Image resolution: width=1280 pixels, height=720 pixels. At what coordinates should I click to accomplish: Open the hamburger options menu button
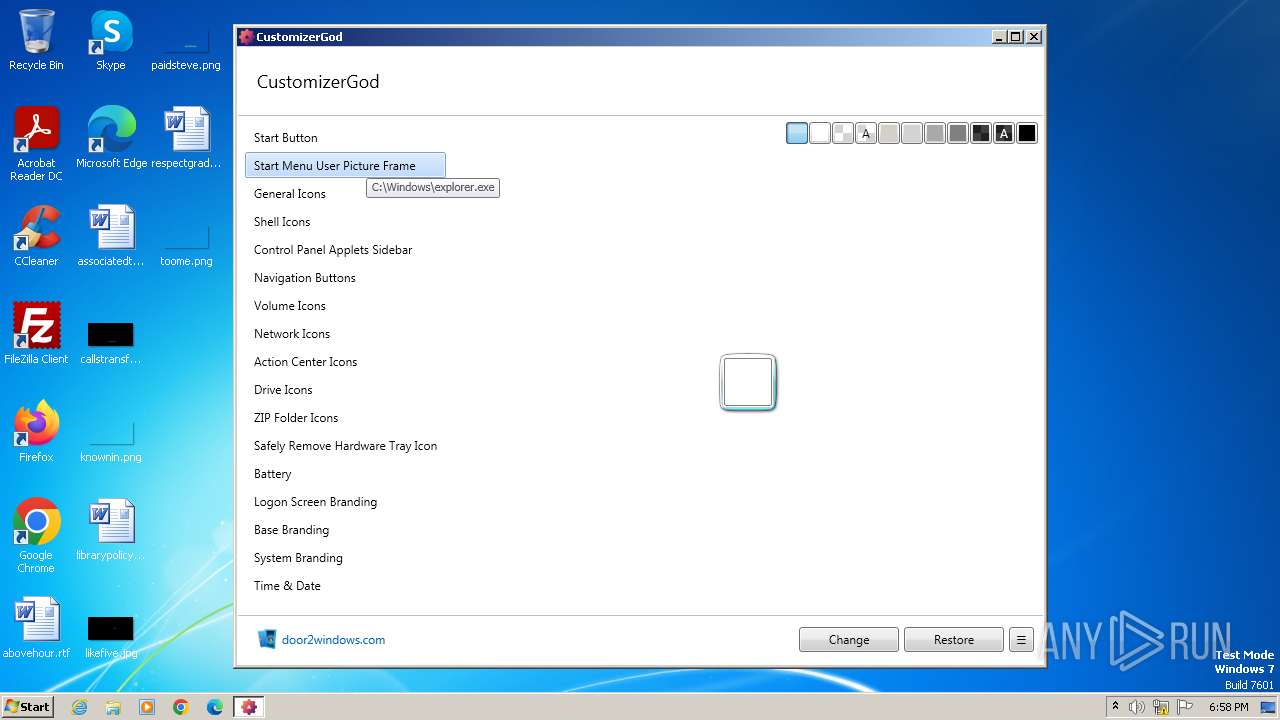[1021, 640]
